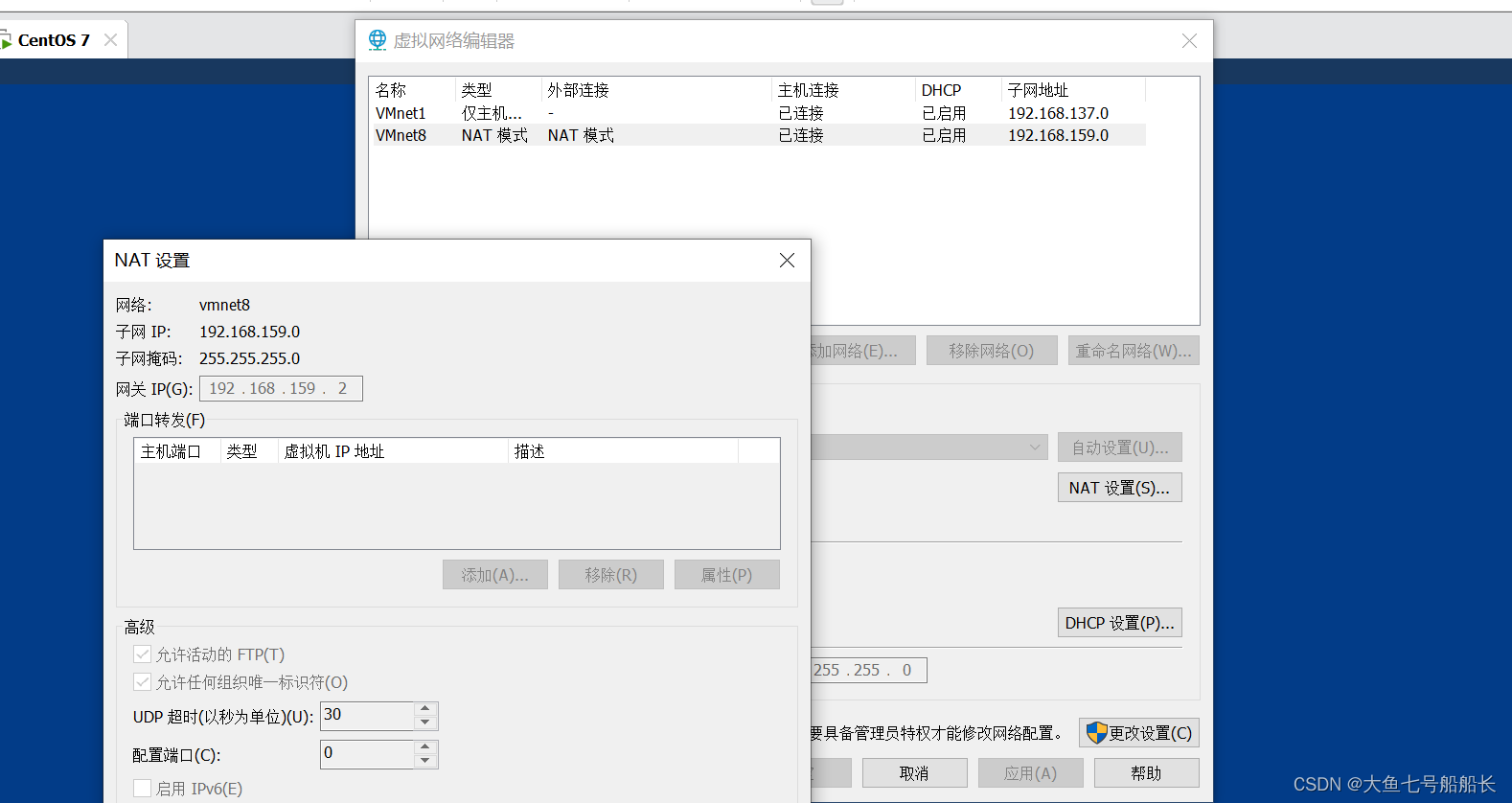Click subnet address 192.168.159.0 in network list
Screen dimensions: 1512x803
[1058, 135]
